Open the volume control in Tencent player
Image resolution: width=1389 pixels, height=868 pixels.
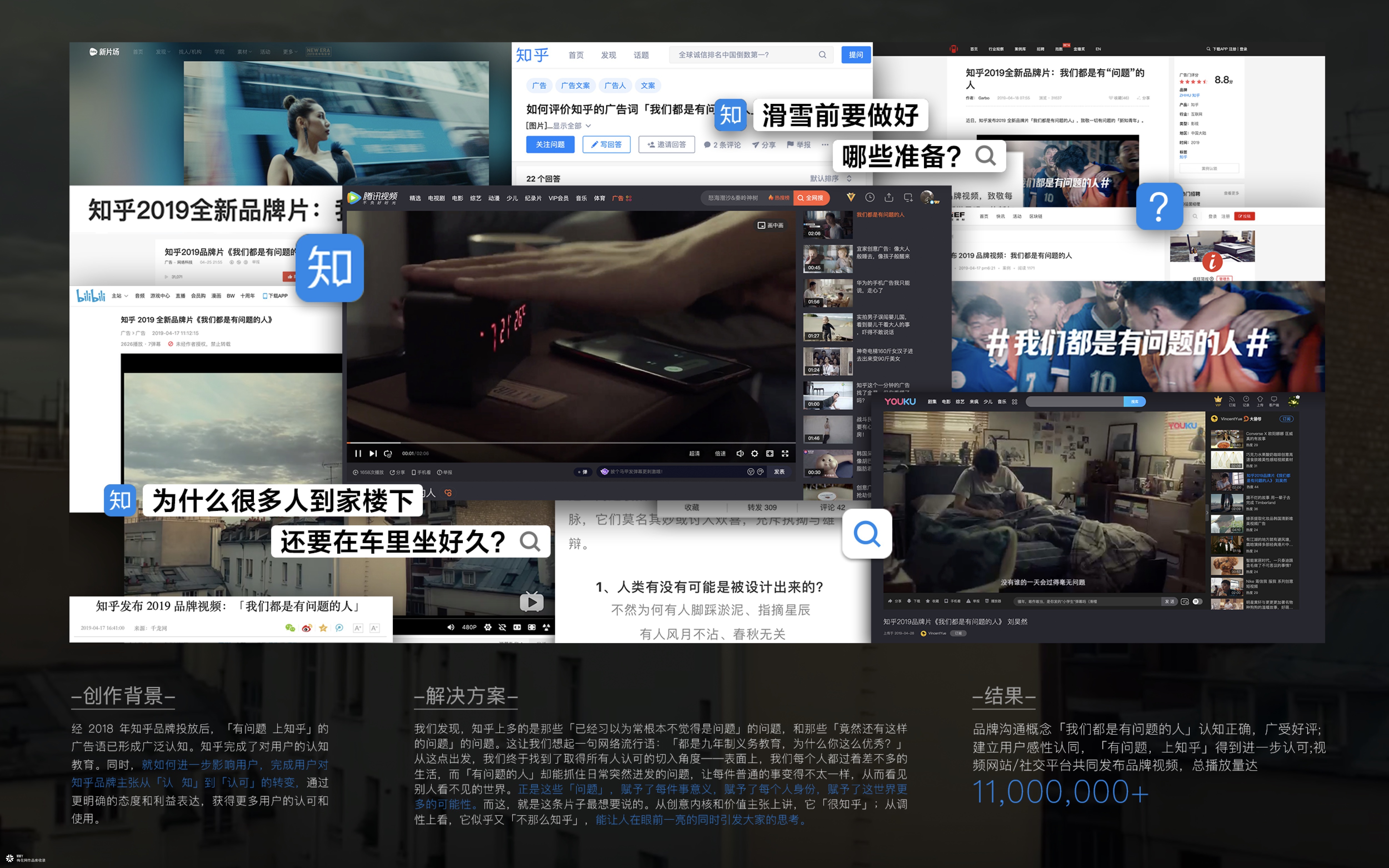740,453
